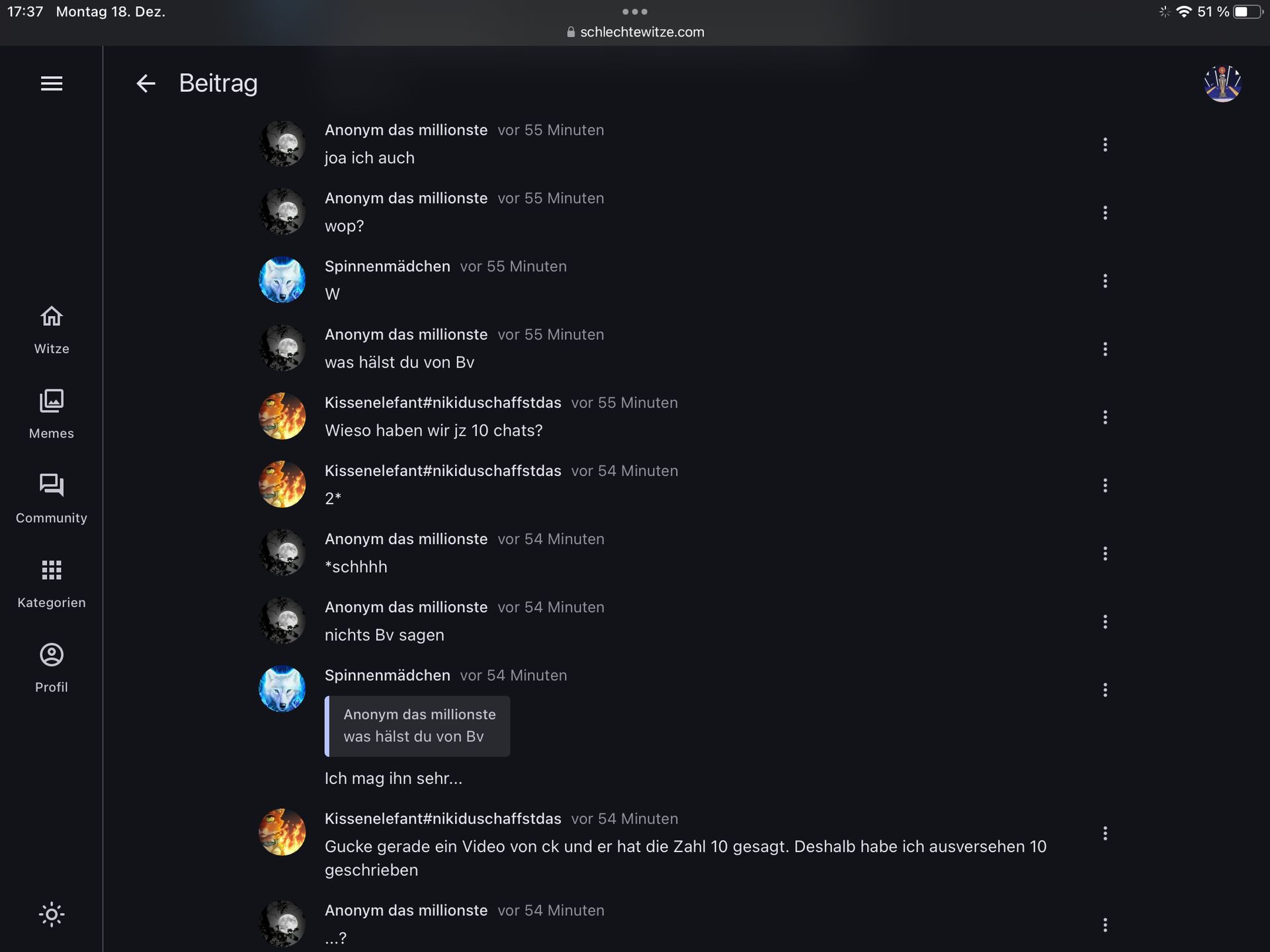The image size is (1270, 952).
Task: Click the user avatar at top right
Action: (1222, 83)
